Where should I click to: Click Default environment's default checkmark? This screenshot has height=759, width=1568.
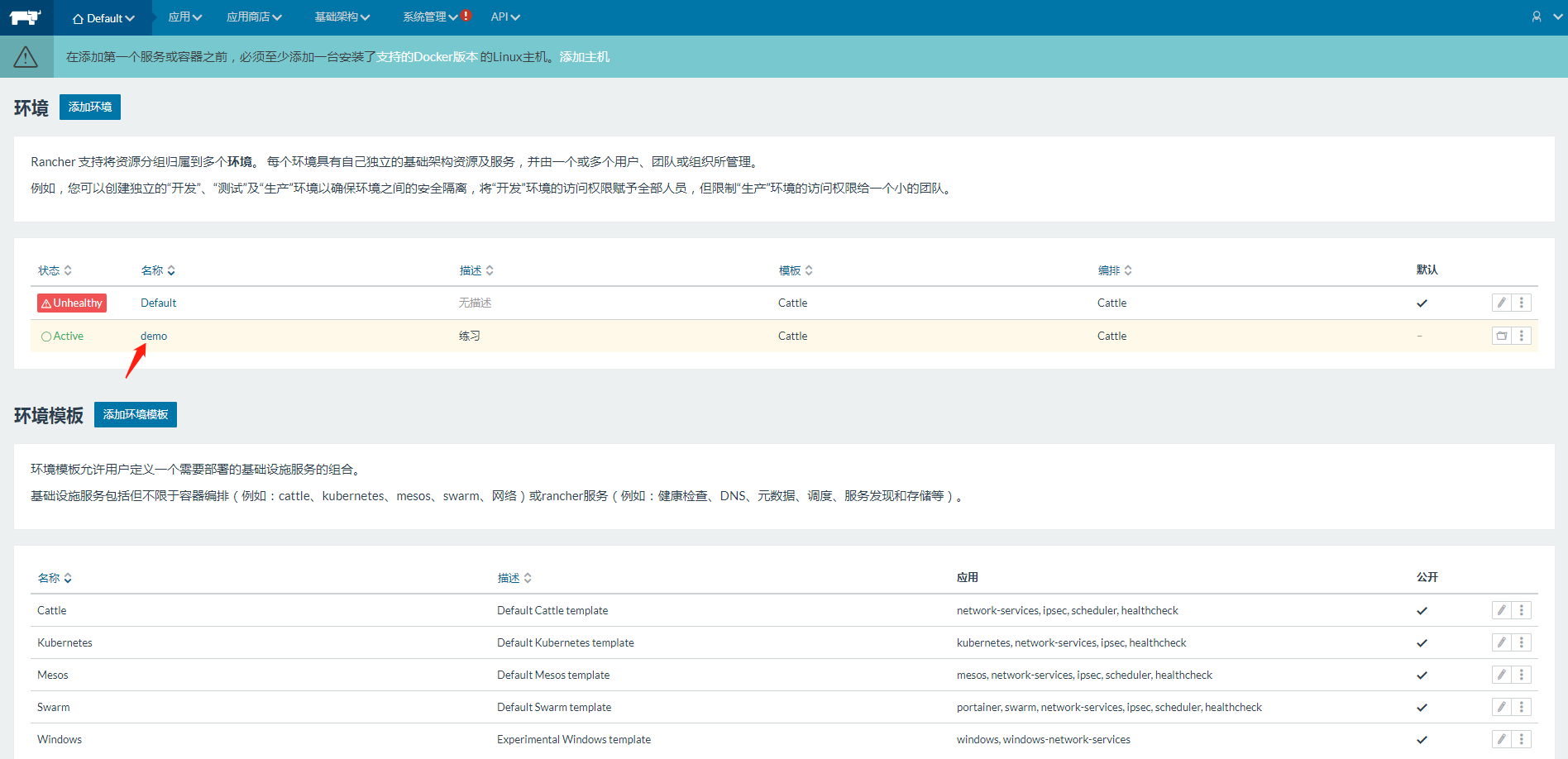tap(1422, 303)
